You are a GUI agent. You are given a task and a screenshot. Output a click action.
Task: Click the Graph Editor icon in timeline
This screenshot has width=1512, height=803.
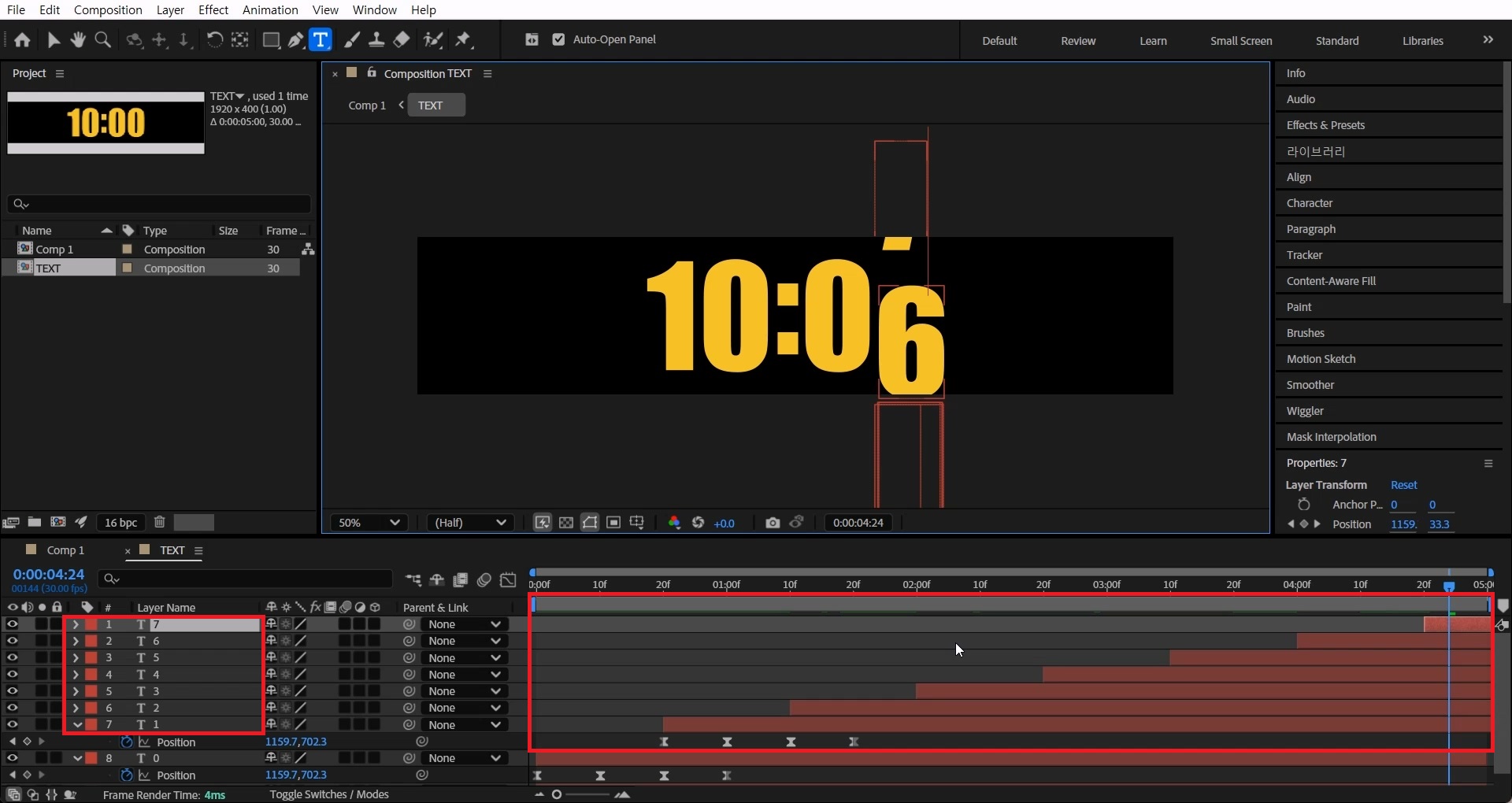point(508,580)
